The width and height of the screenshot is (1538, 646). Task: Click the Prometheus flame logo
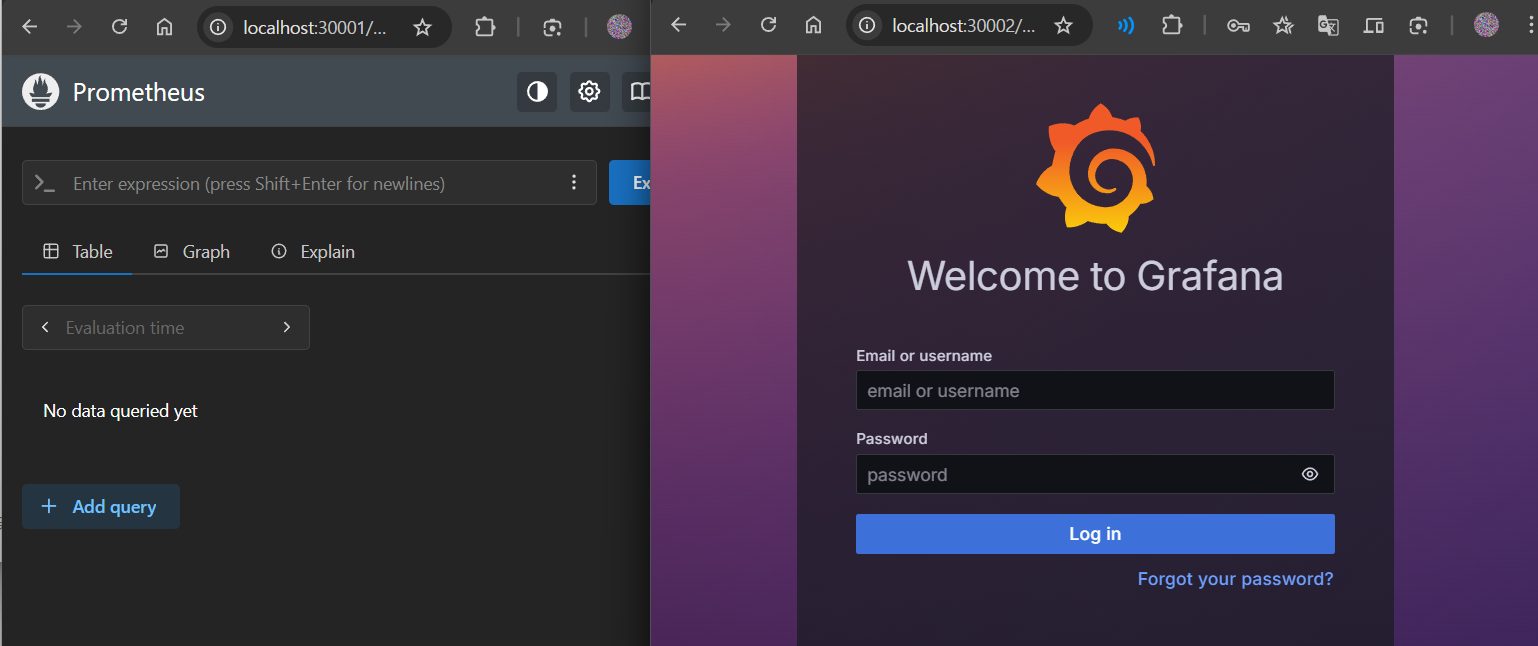(41, 92)
